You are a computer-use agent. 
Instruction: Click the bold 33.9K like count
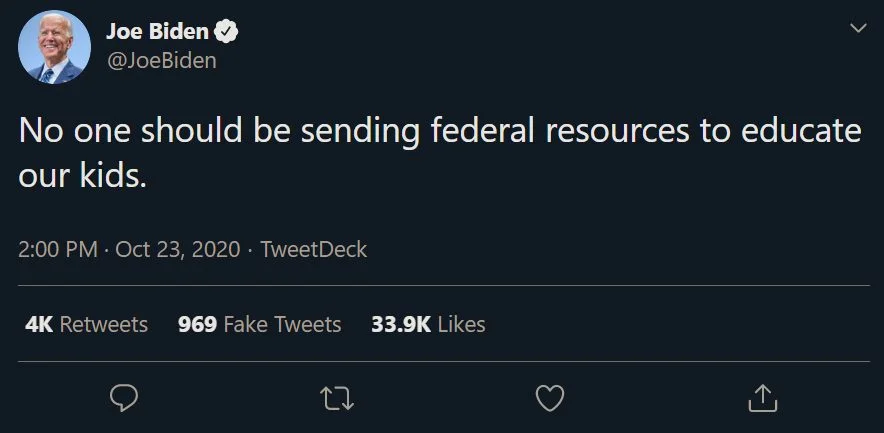click(399, 324)
